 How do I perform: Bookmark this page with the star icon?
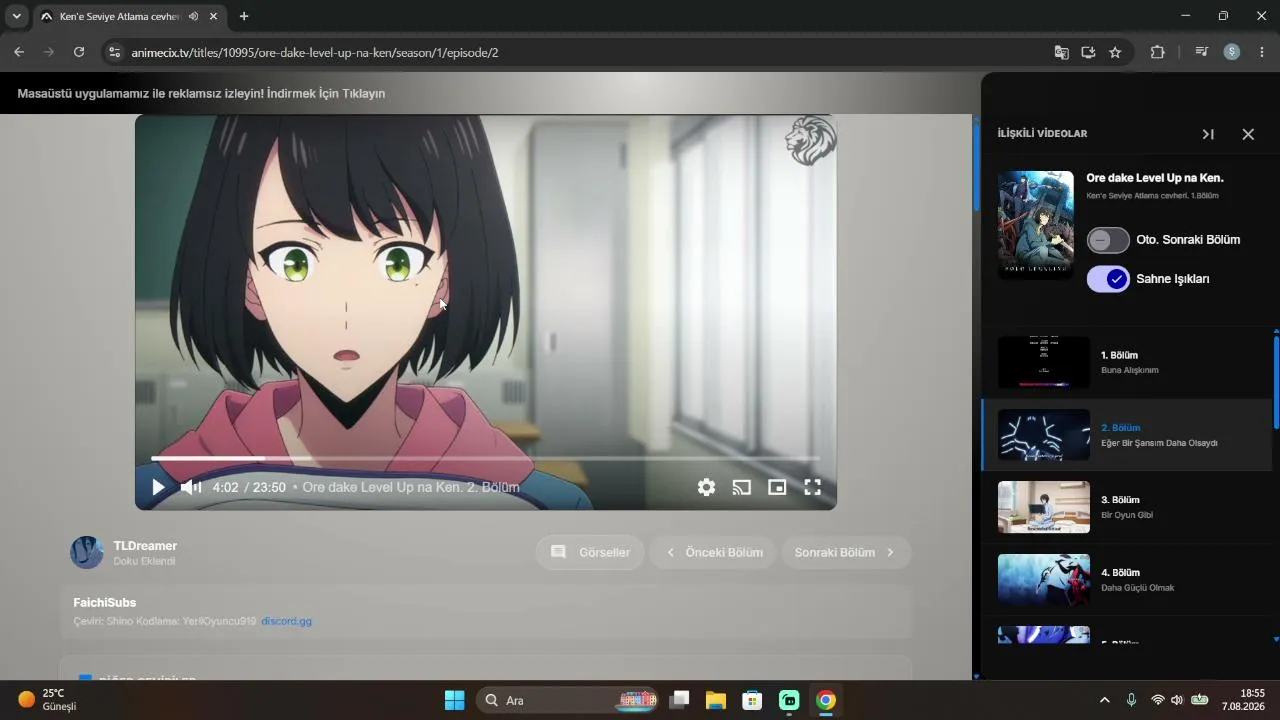1115,52
